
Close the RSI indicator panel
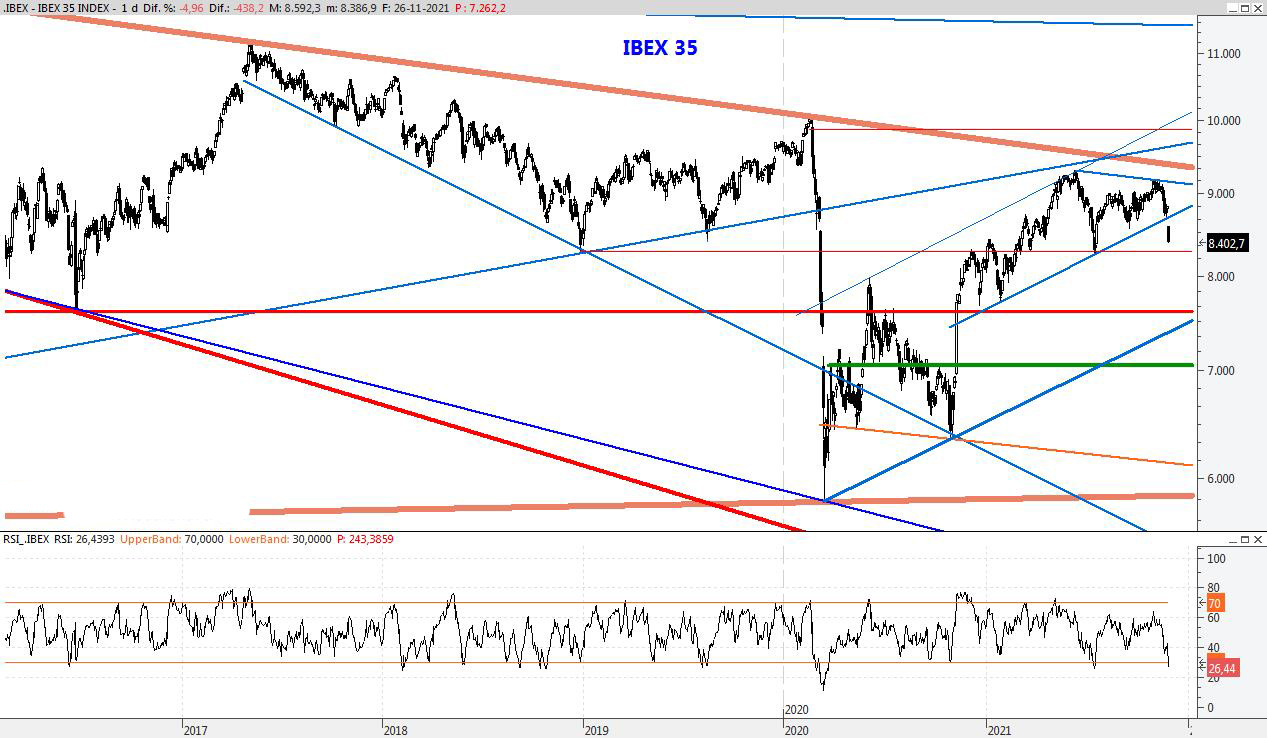pos(1257,539)
